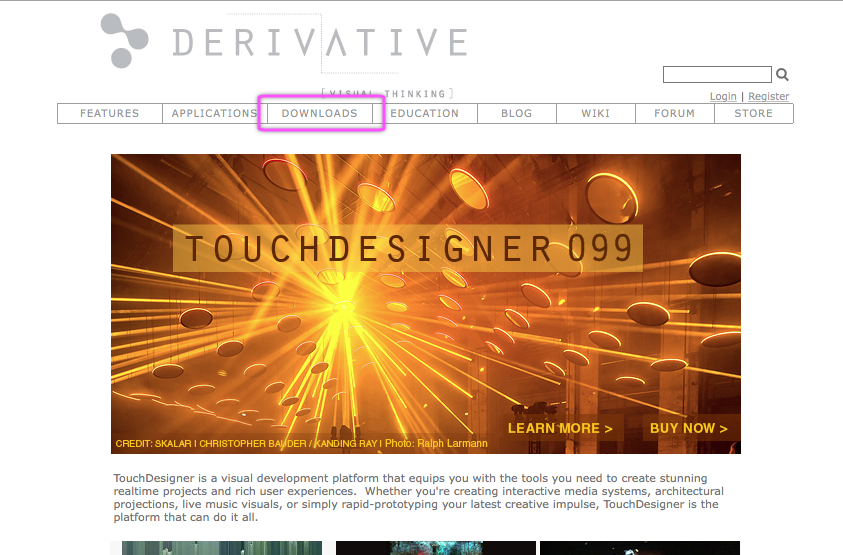Go to the Store menu item
843x555 pixels.
[x=753, y=114]
